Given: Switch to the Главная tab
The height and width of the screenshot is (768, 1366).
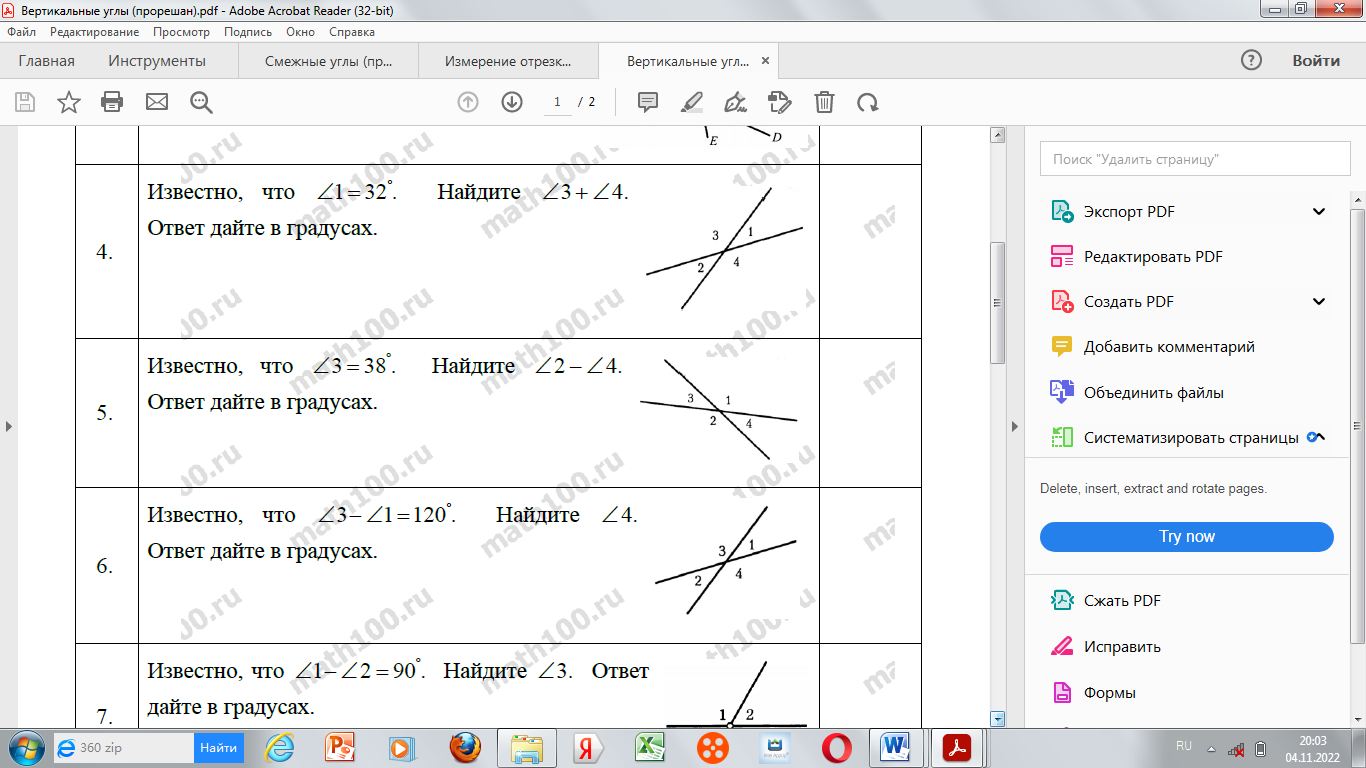Looking at the screenshot, I should pyautogui.click(x=46, y=61).
